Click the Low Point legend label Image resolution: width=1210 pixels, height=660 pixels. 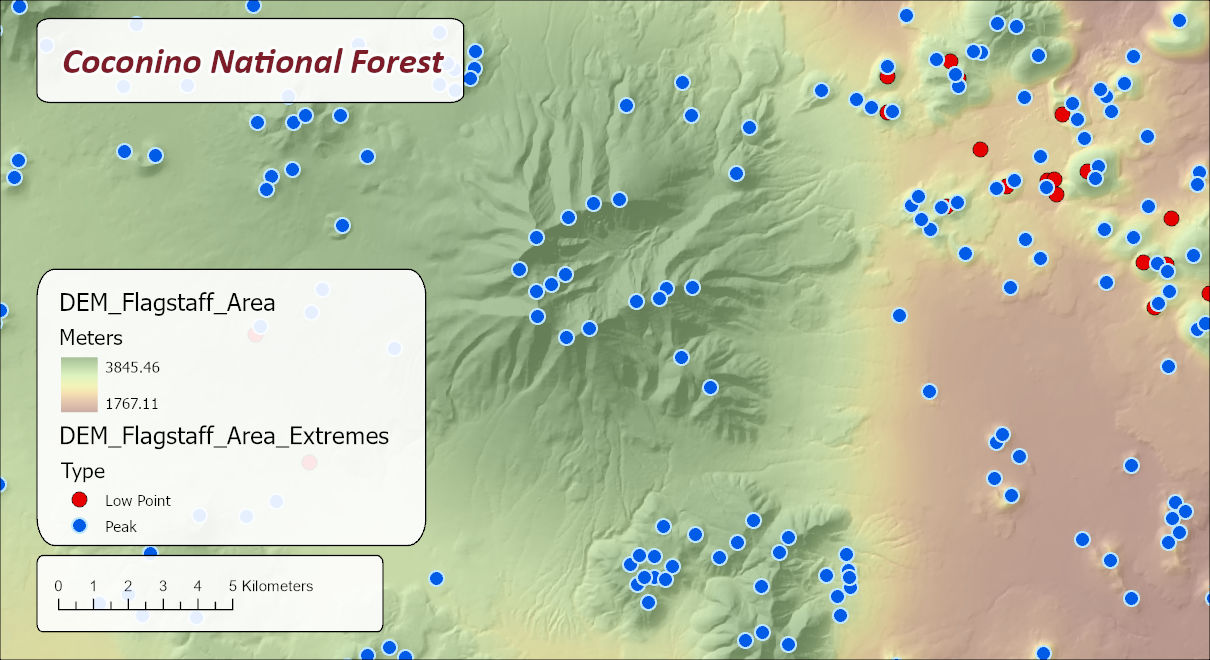click(138, 500)
